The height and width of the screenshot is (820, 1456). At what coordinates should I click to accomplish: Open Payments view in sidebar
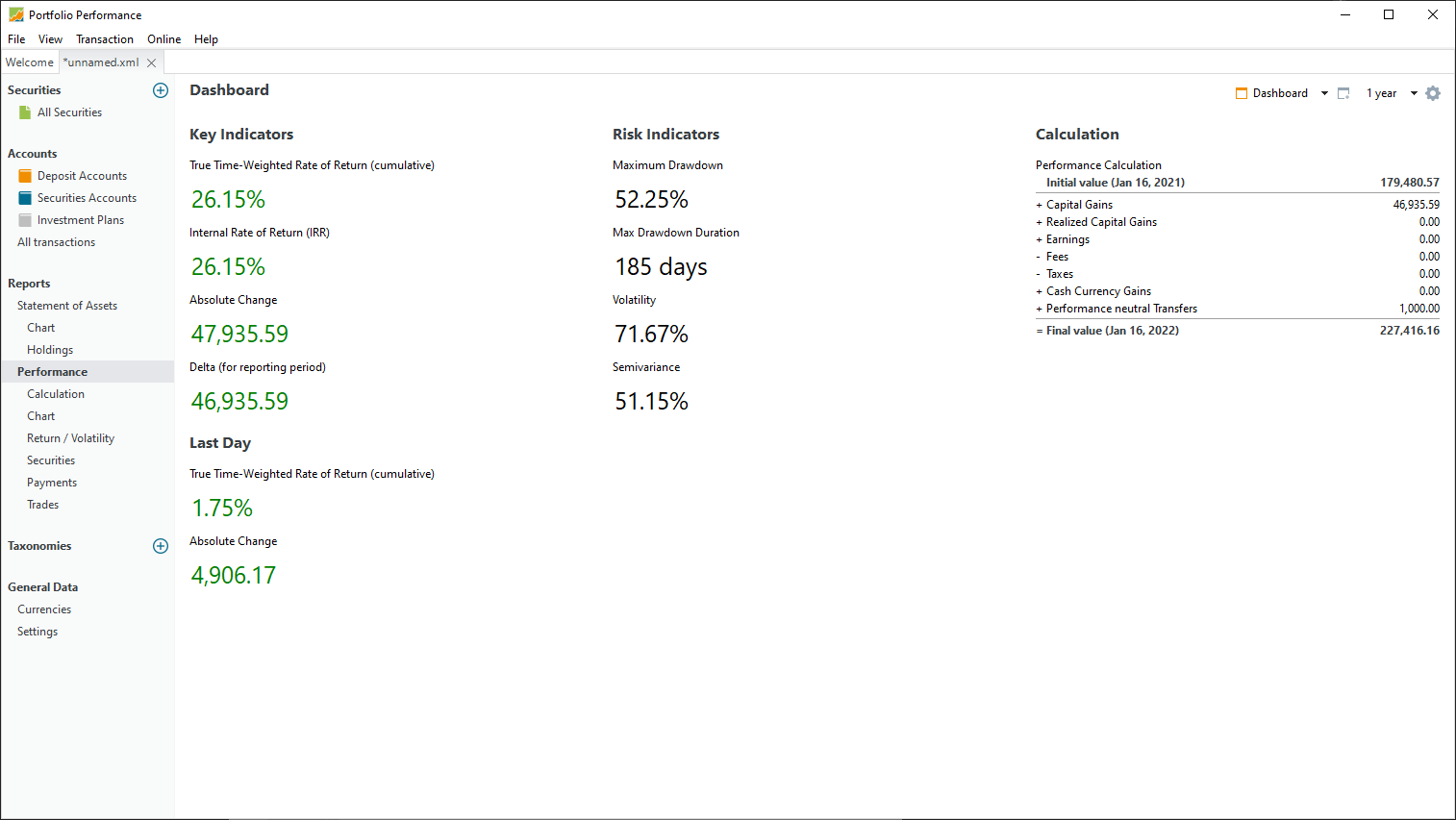pos(52,483)
